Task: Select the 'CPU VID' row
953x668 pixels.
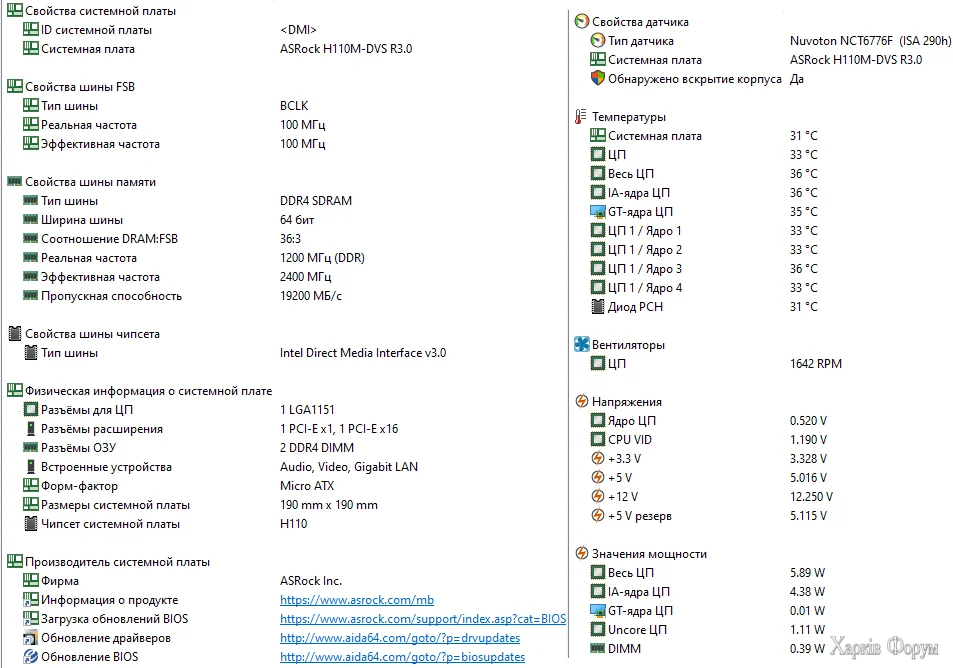Action: click(x=709, y=439)
